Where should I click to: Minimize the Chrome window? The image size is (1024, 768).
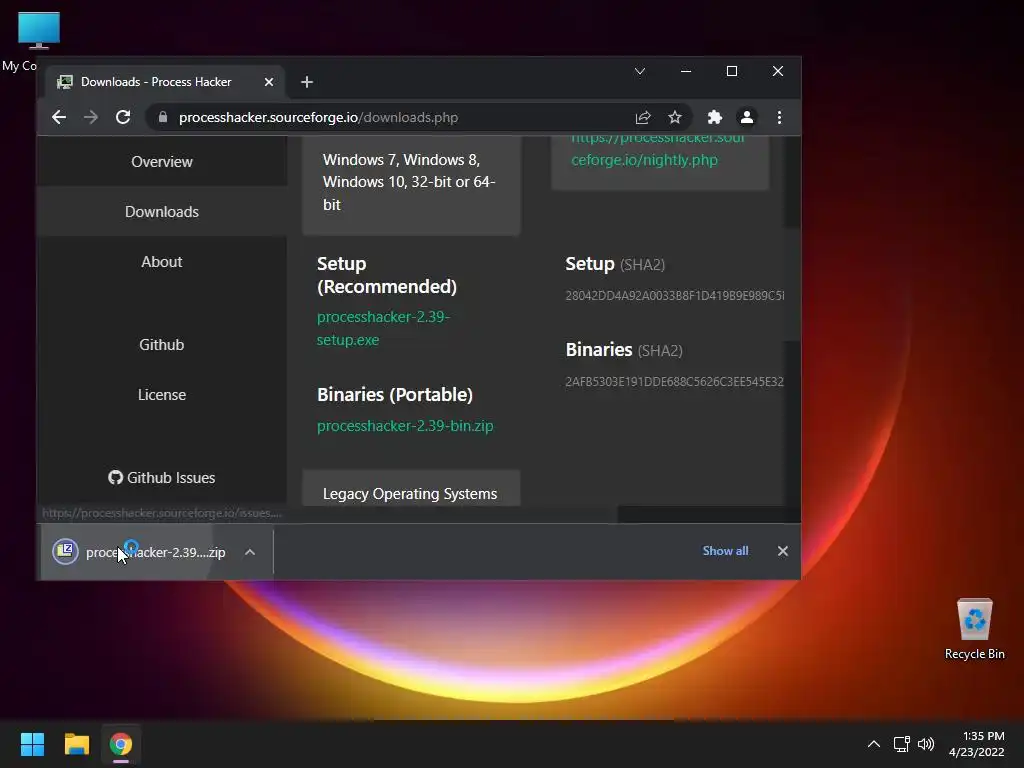686,71
